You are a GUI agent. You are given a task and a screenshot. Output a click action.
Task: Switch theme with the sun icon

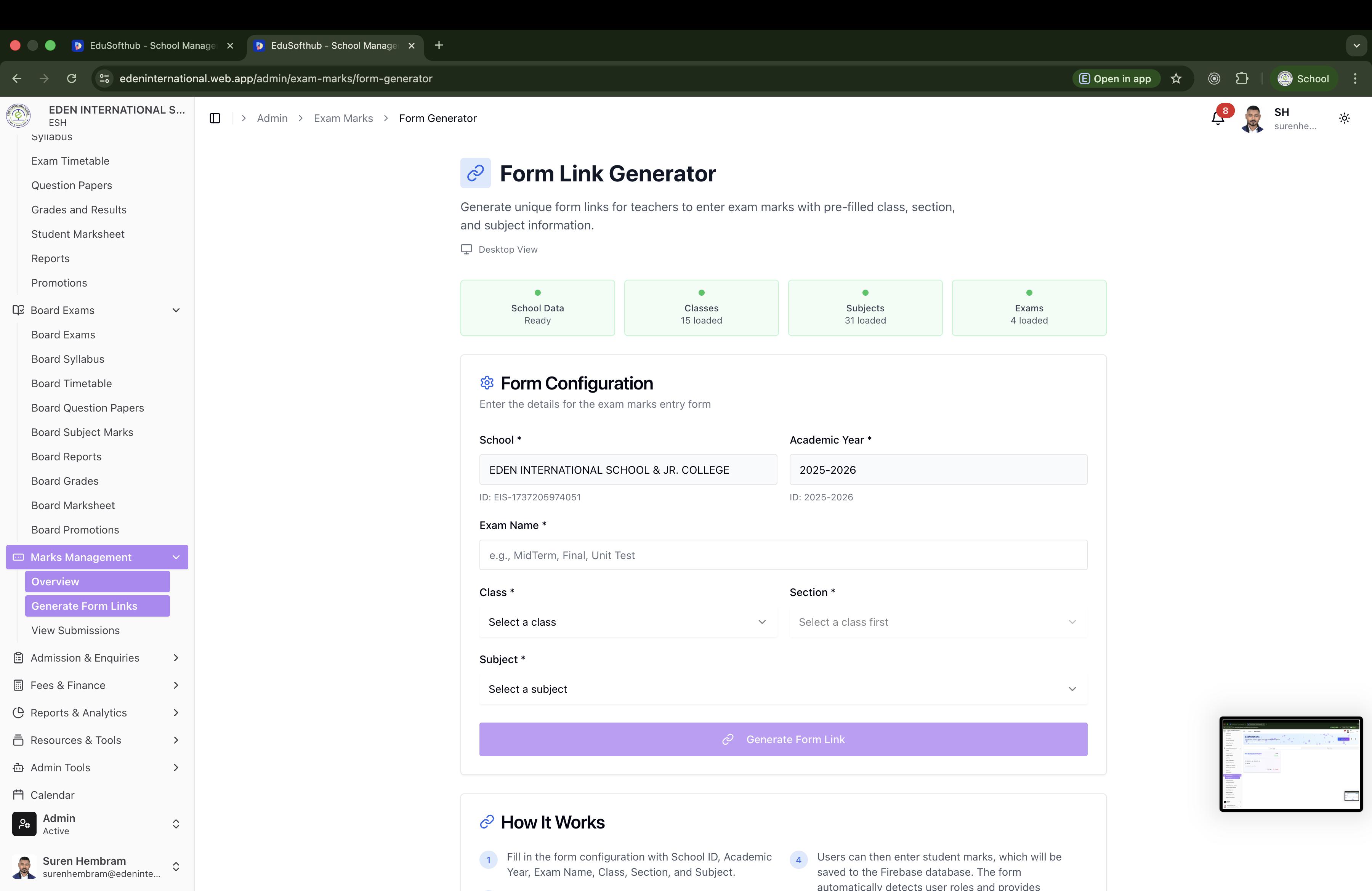(1344, 118)
